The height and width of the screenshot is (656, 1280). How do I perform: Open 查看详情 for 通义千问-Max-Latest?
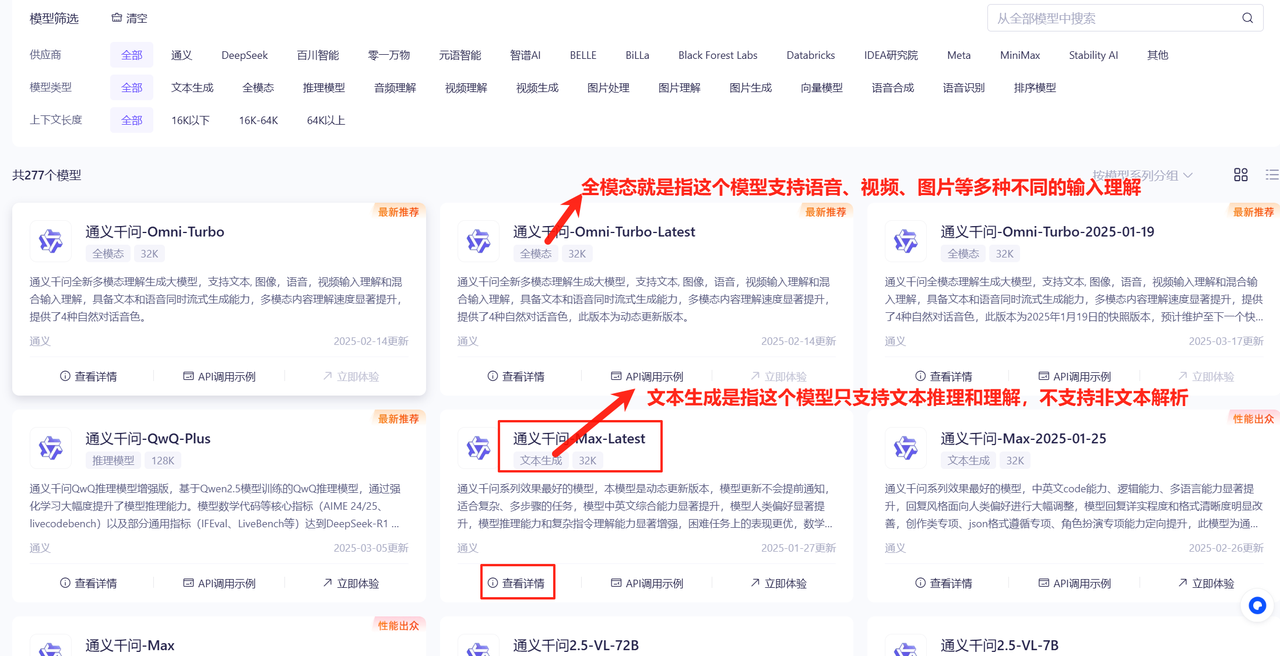pyautogui.click(x=516, y=583)
